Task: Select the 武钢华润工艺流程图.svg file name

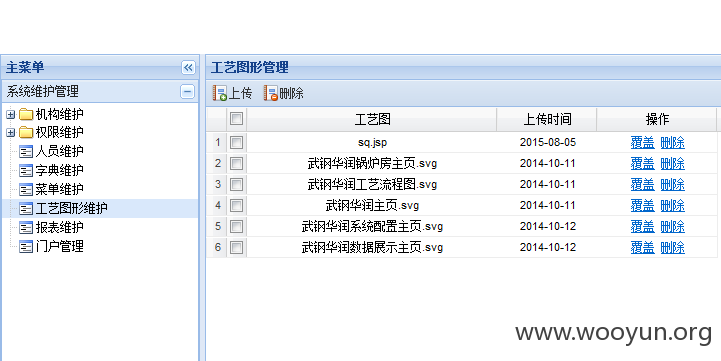Action: (x=372, y=184)
